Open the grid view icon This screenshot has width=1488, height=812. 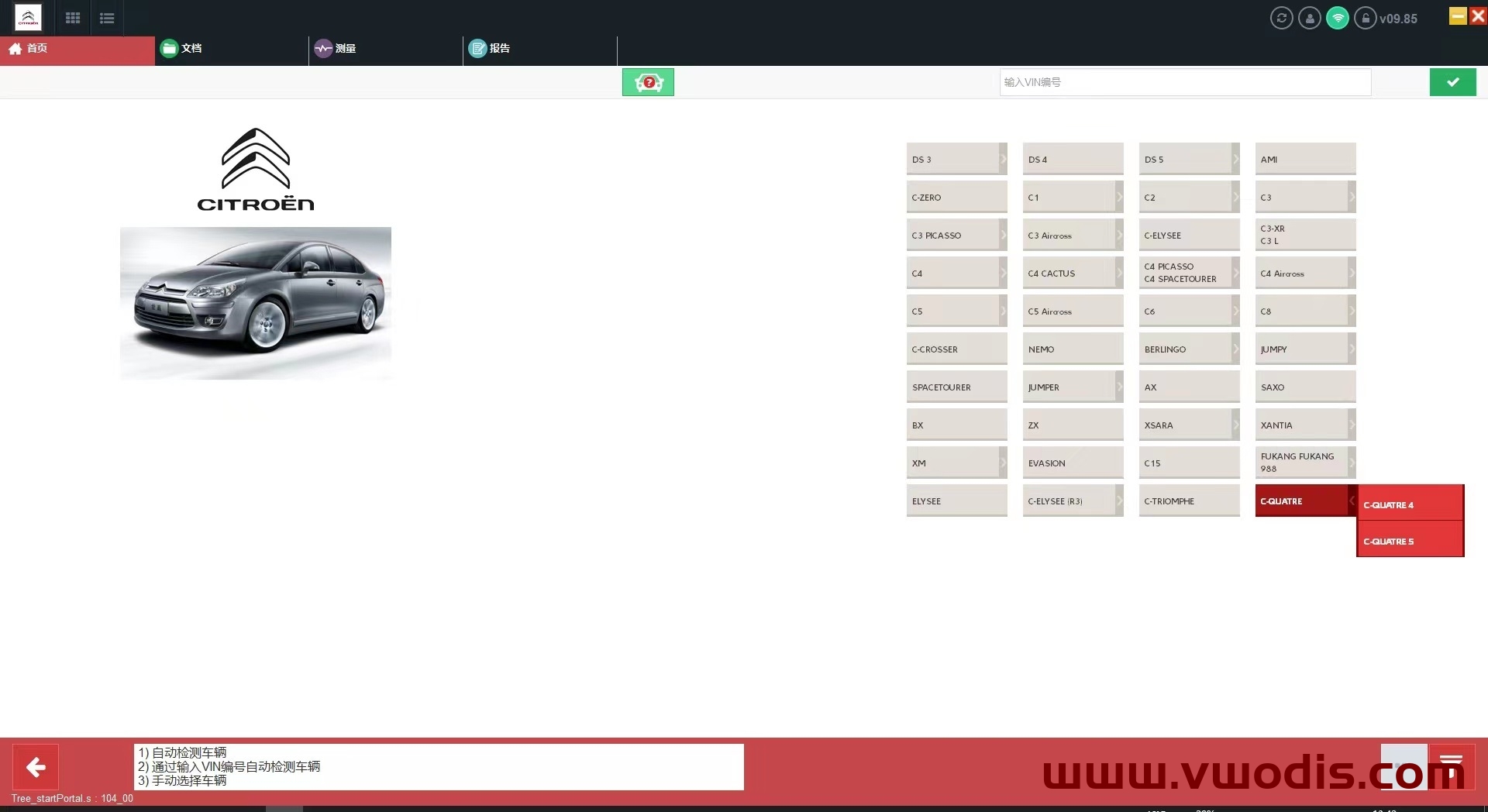point(73,18)
